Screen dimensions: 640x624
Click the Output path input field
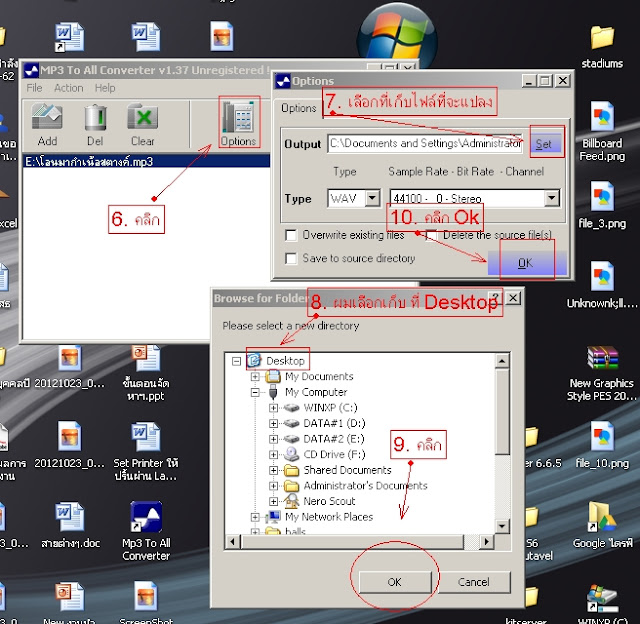click(425, 144)
